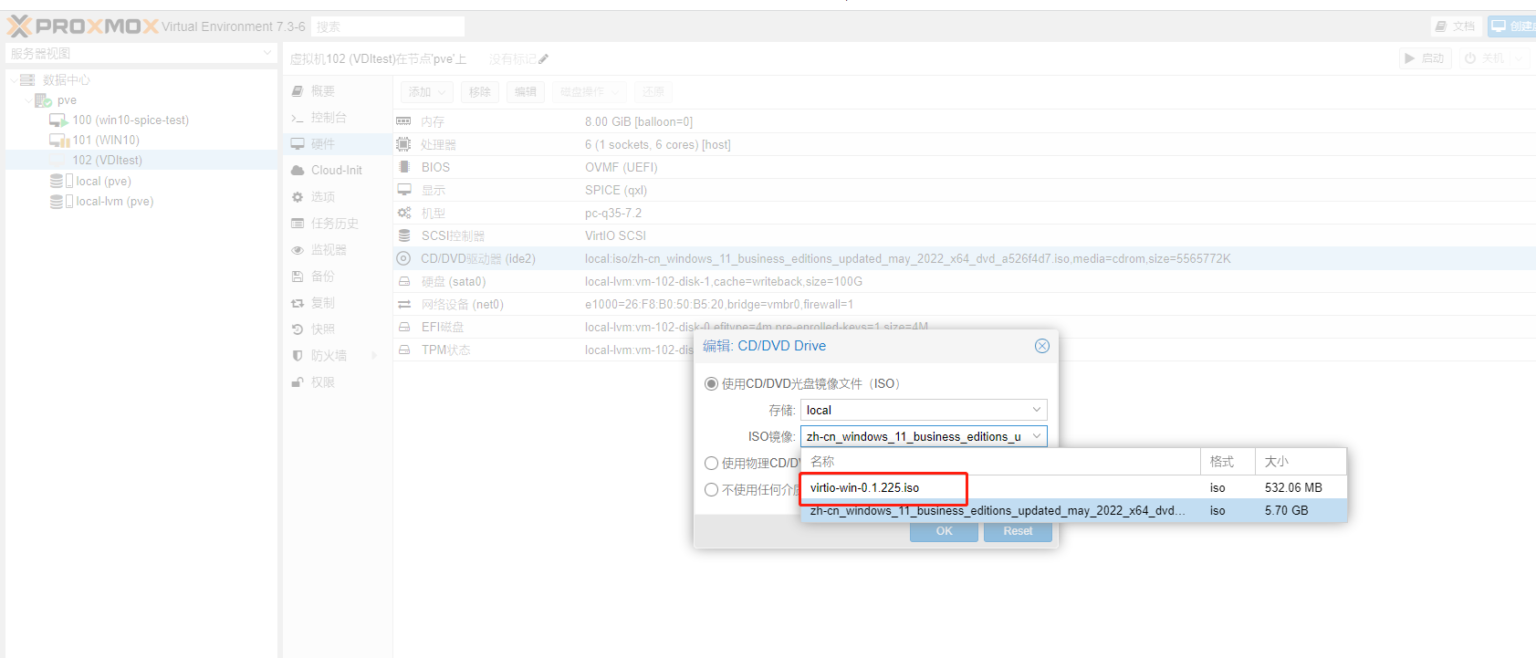Screen dimensions: 1536x658
Task: Click the 搜索 search input field
Action: tap(388, 27)
